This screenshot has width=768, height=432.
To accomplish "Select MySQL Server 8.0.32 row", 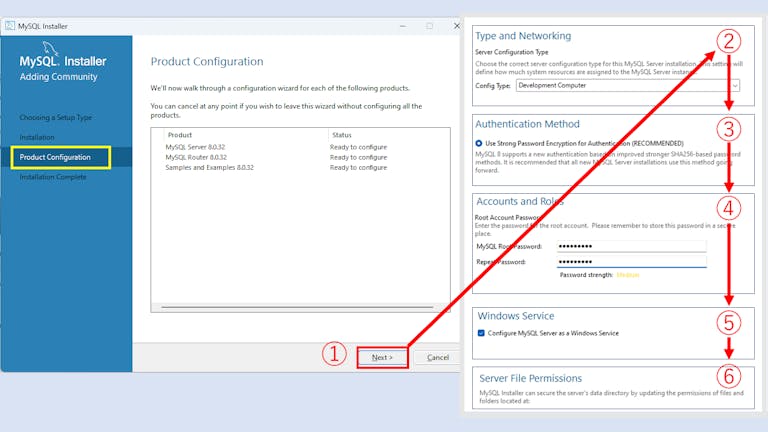I will 300,147.
